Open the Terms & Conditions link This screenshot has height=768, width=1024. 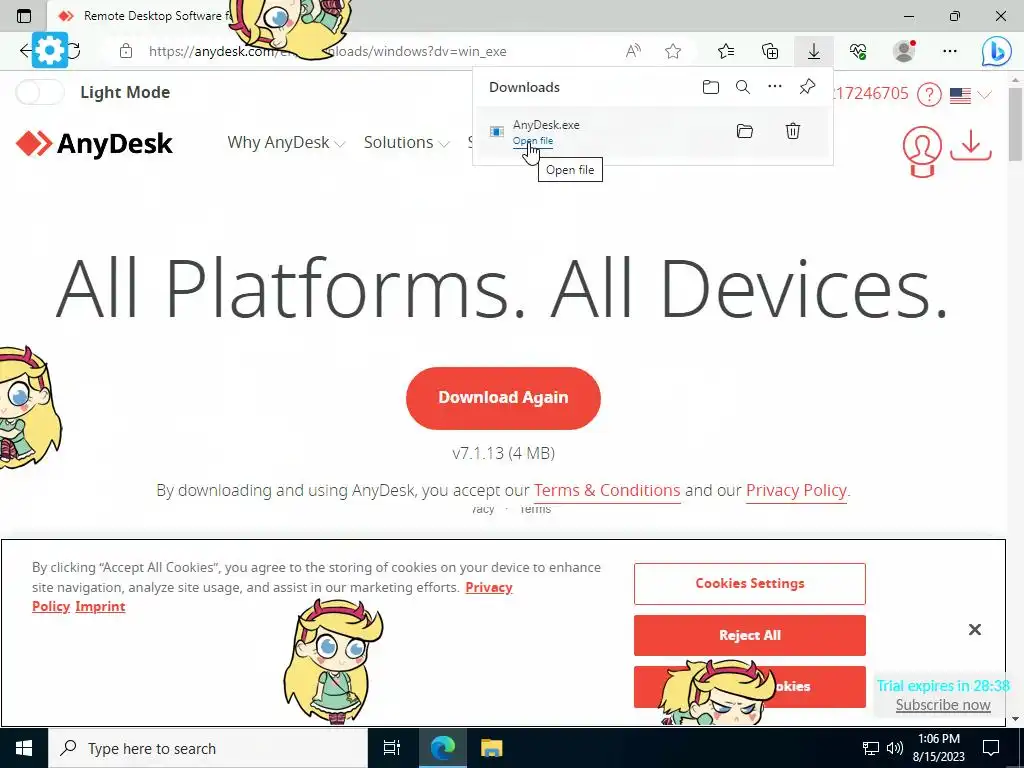(607, 490)
